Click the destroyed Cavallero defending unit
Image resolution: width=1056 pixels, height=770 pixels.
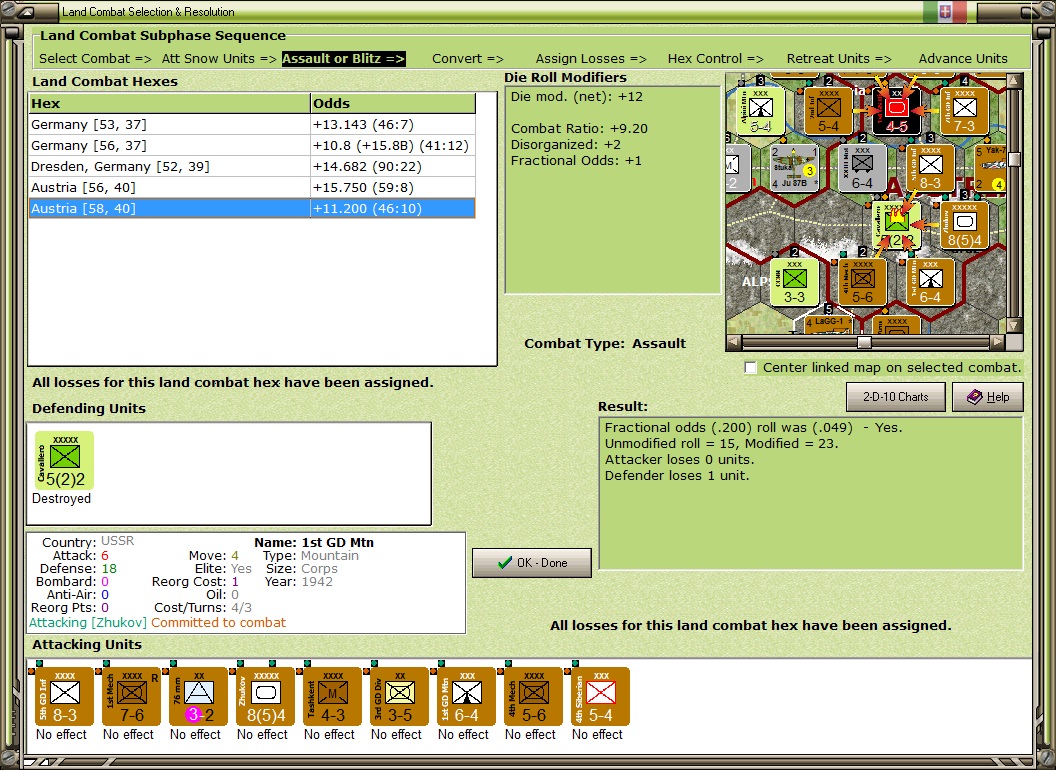[x=64, y=461]
